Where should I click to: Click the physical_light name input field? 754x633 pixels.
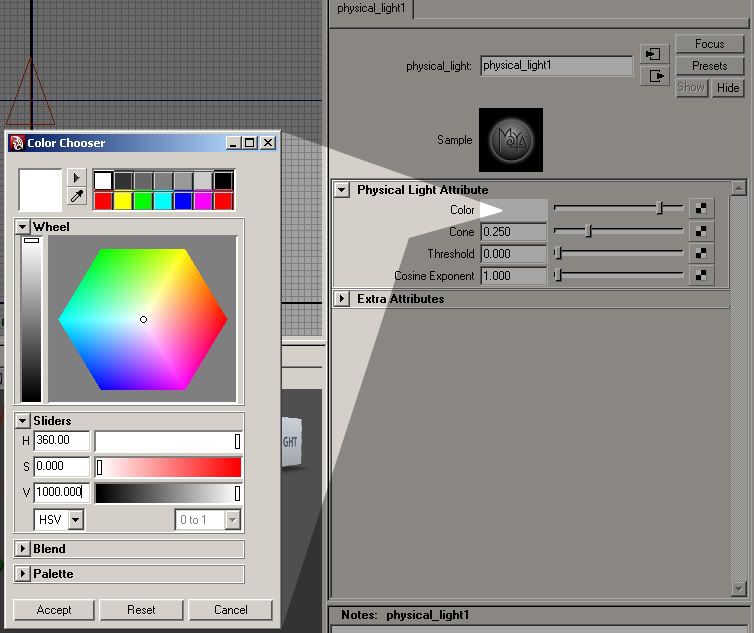pyautogui.click(x=556, y=66)
